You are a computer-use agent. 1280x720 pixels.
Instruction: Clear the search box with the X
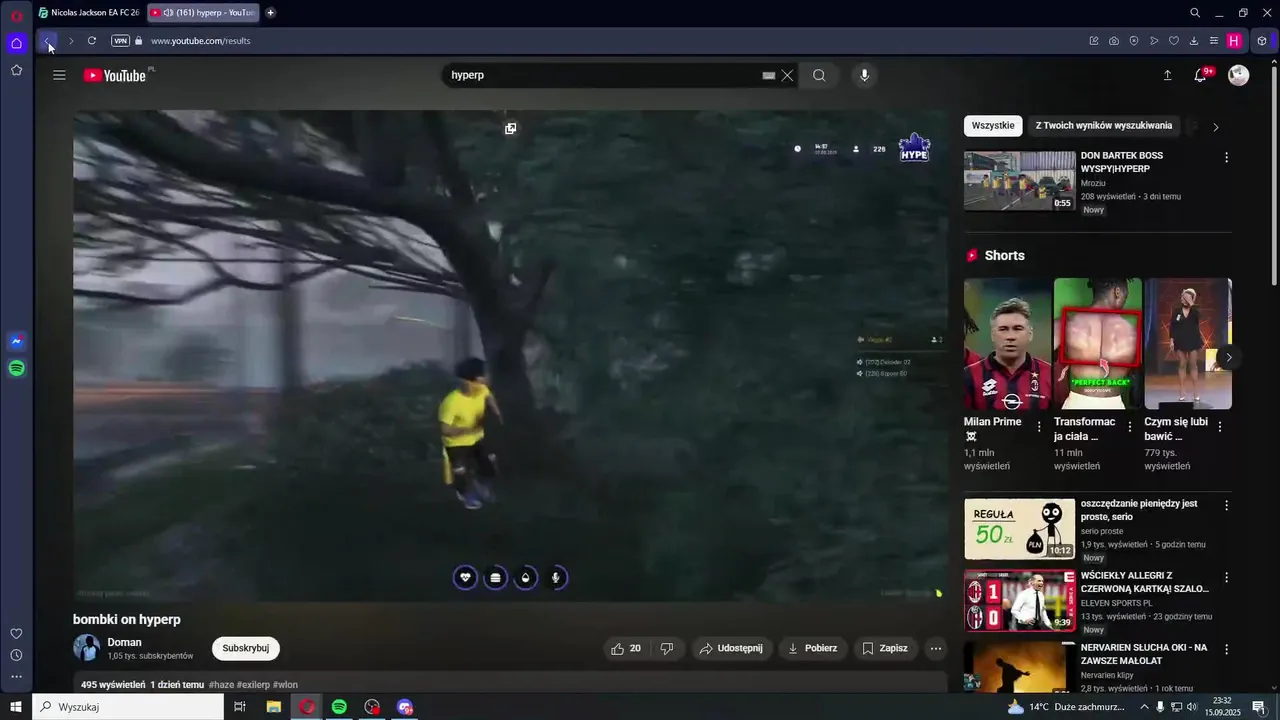click(787, 75)
